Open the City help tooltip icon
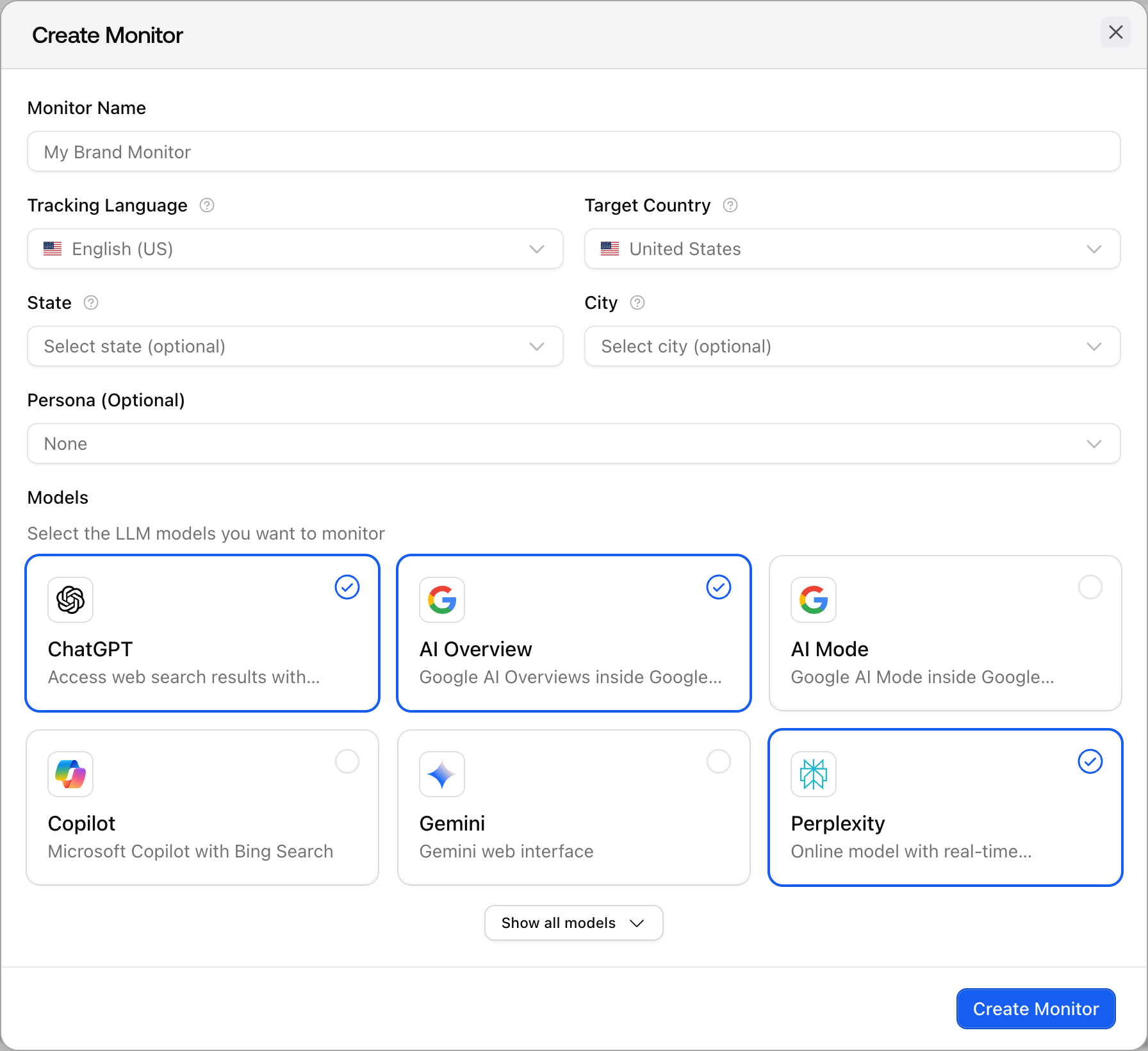Viewport: 1148px width, 1051px height. pyautogui.click(x=637, y=302)
